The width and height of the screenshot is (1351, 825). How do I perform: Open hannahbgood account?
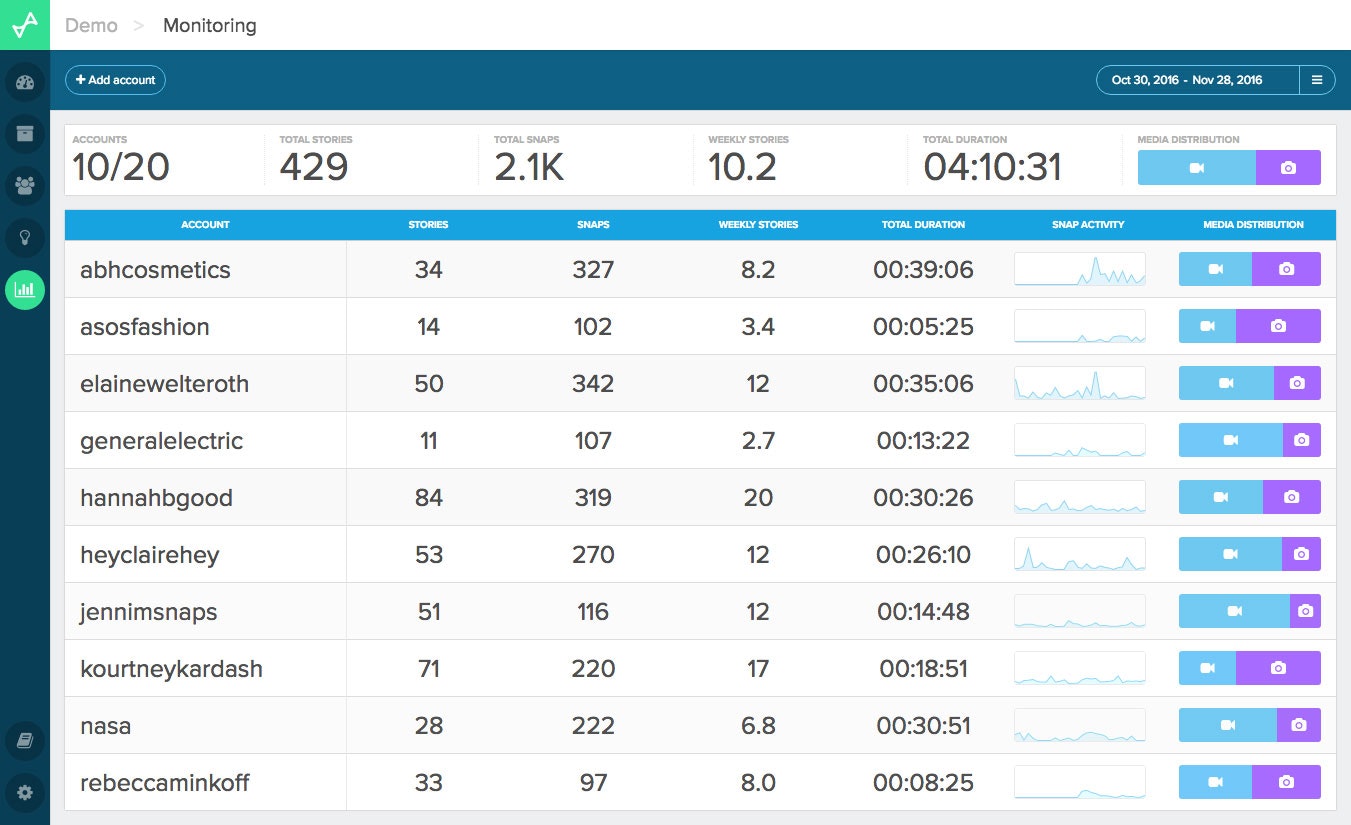(156, 498)
